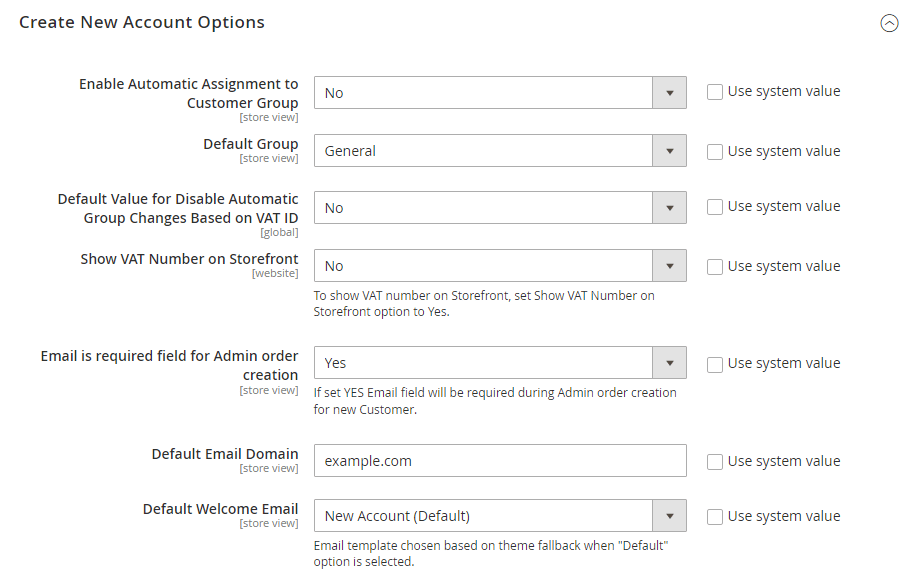Open the Default Group dropdown
Screen dimensions: 921x572
(500, 151)
